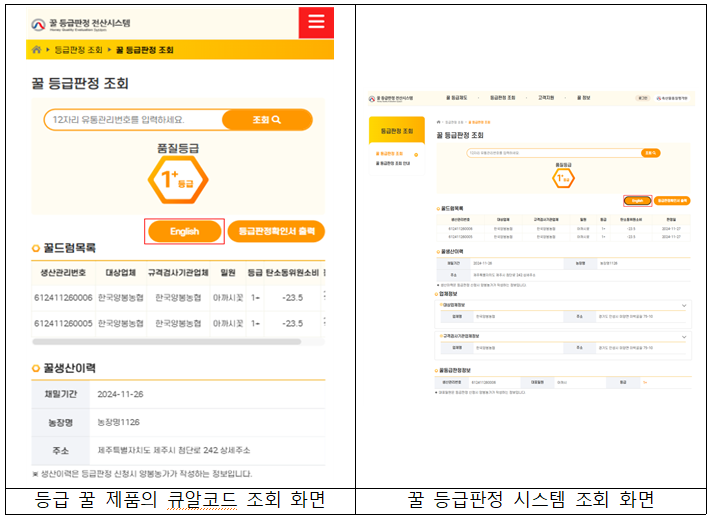Expand the 규격검사기관업체정보 section chevron
Viewport: 713px width, 520px height.
684,336
